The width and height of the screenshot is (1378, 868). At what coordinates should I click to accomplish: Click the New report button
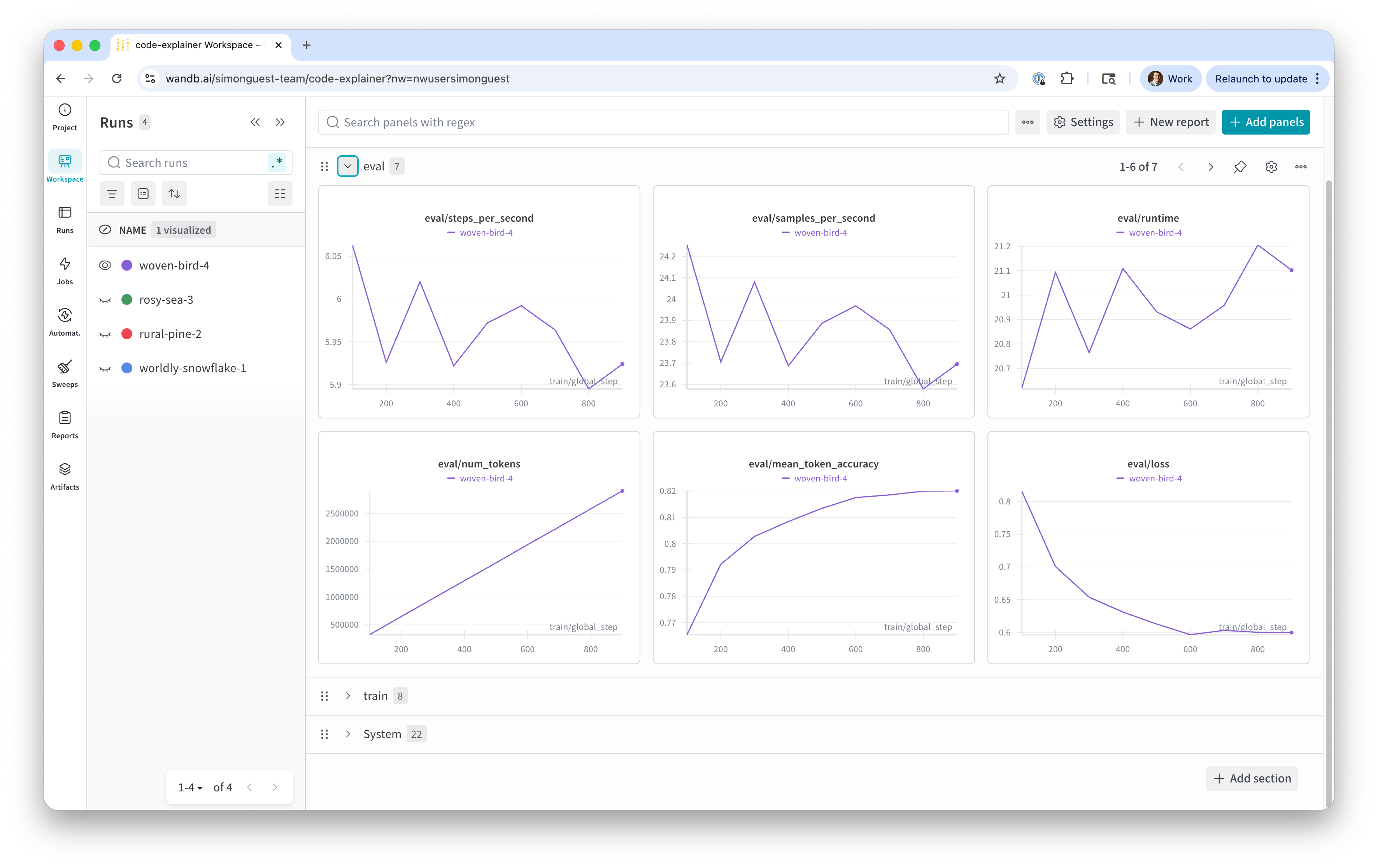(1170, 122)
